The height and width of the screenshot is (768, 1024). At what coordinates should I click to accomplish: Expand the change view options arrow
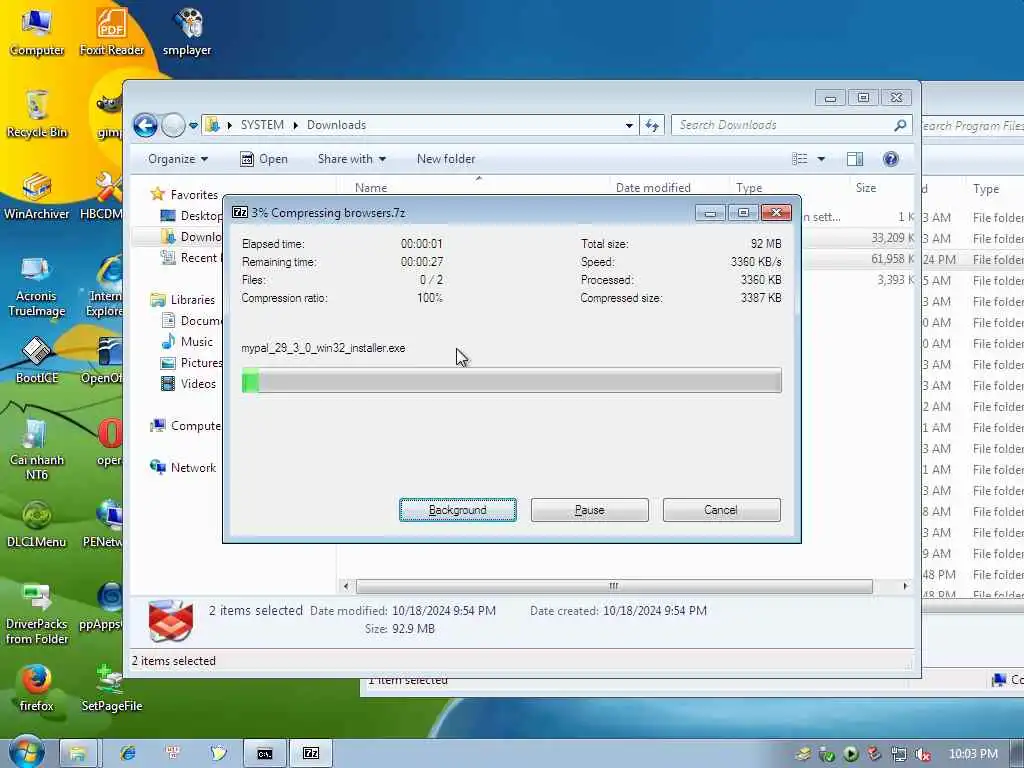click(x=822, y=159)
